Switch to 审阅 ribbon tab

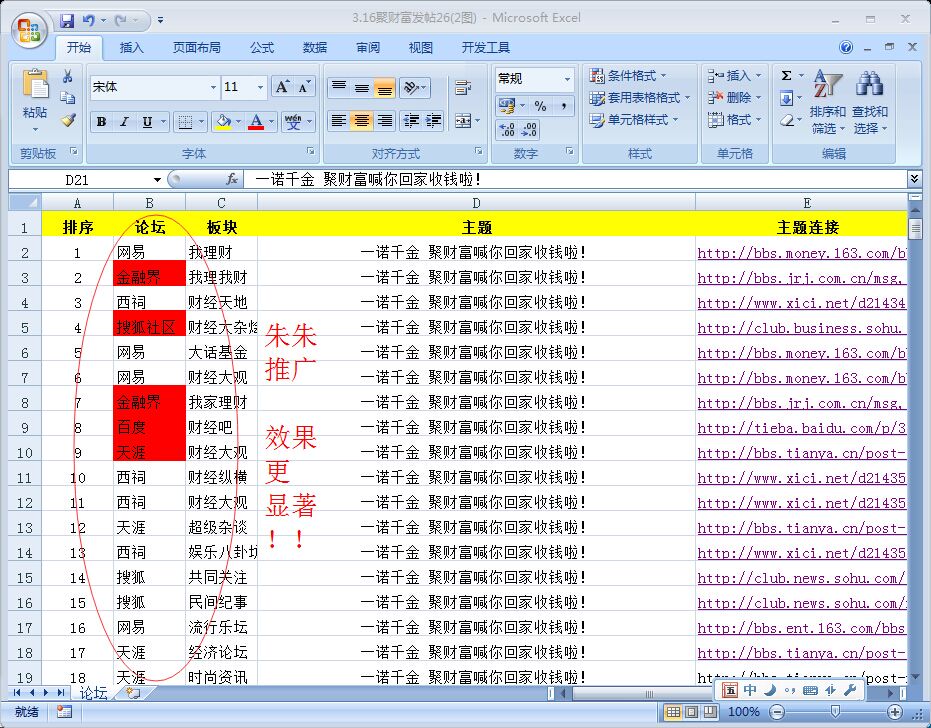pyautogui.click(x=368, y=48)
